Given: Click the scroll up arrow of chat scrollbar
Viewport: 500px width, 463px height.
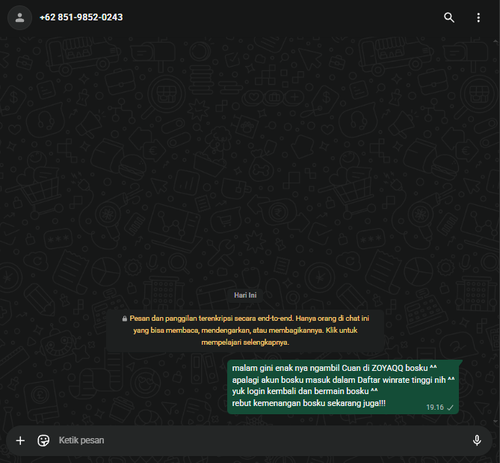Looking at the screenshot, I should [496, 41].
